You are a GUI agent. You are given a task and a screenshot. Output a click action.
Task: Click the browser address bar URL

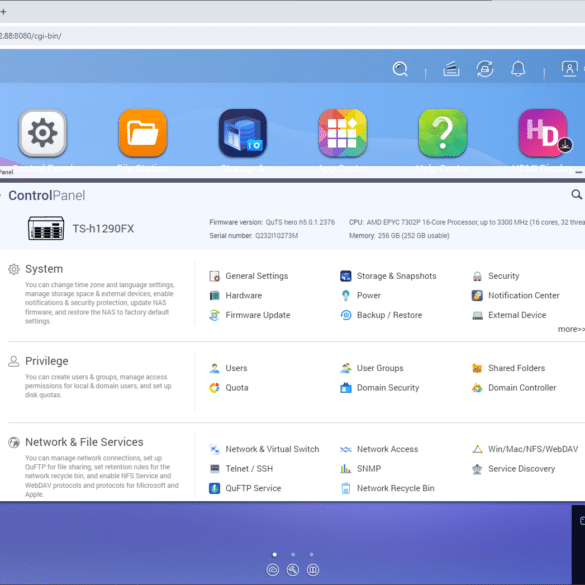pos(31,36)
